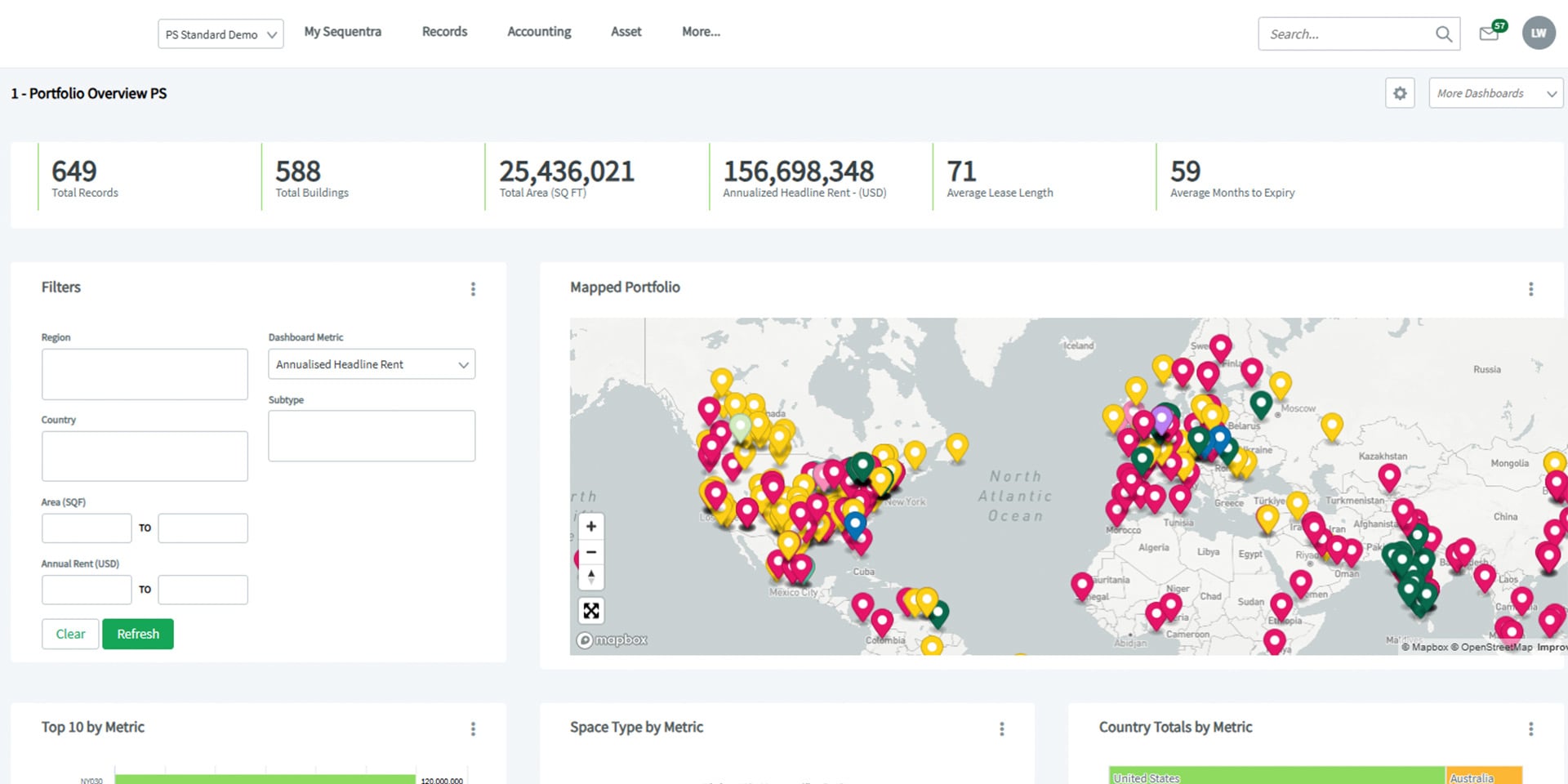The image size is (1568, 784).
Task: Open Mapped Portfolio options menu
Action: 1530,289
